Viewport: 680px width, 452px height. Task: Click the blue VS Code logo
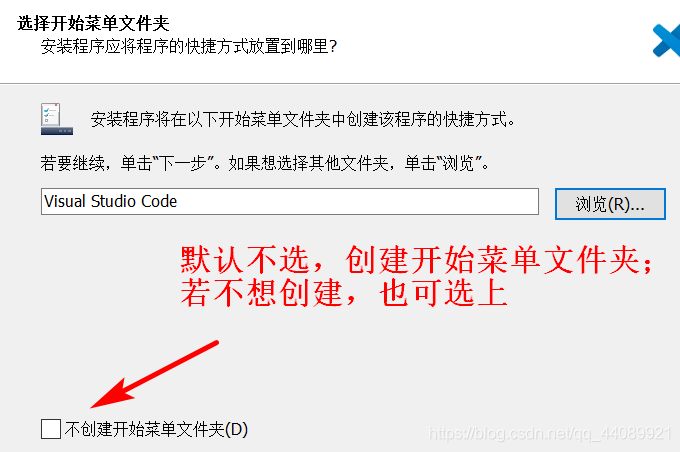coord(667,41)
